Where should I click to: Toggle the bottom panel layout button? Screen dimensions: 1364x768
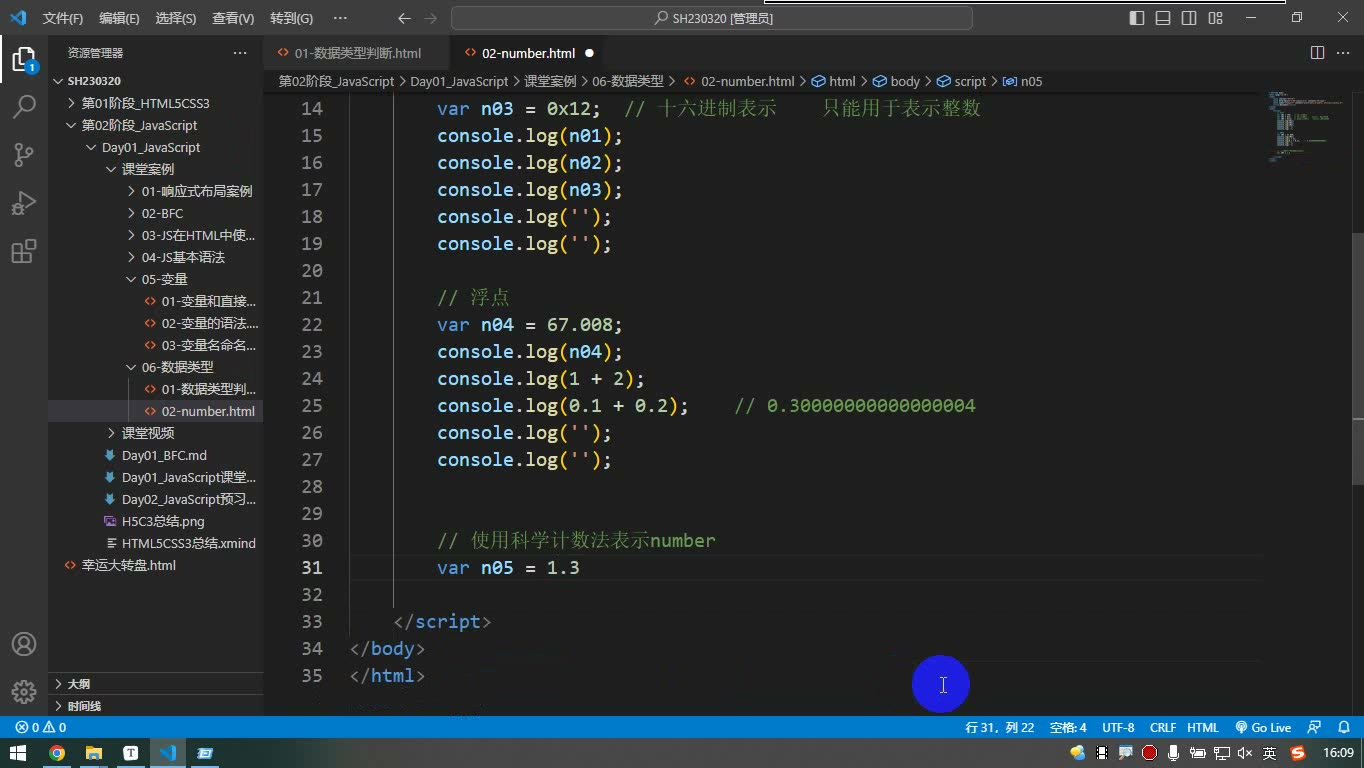[x=1163, y=18]
